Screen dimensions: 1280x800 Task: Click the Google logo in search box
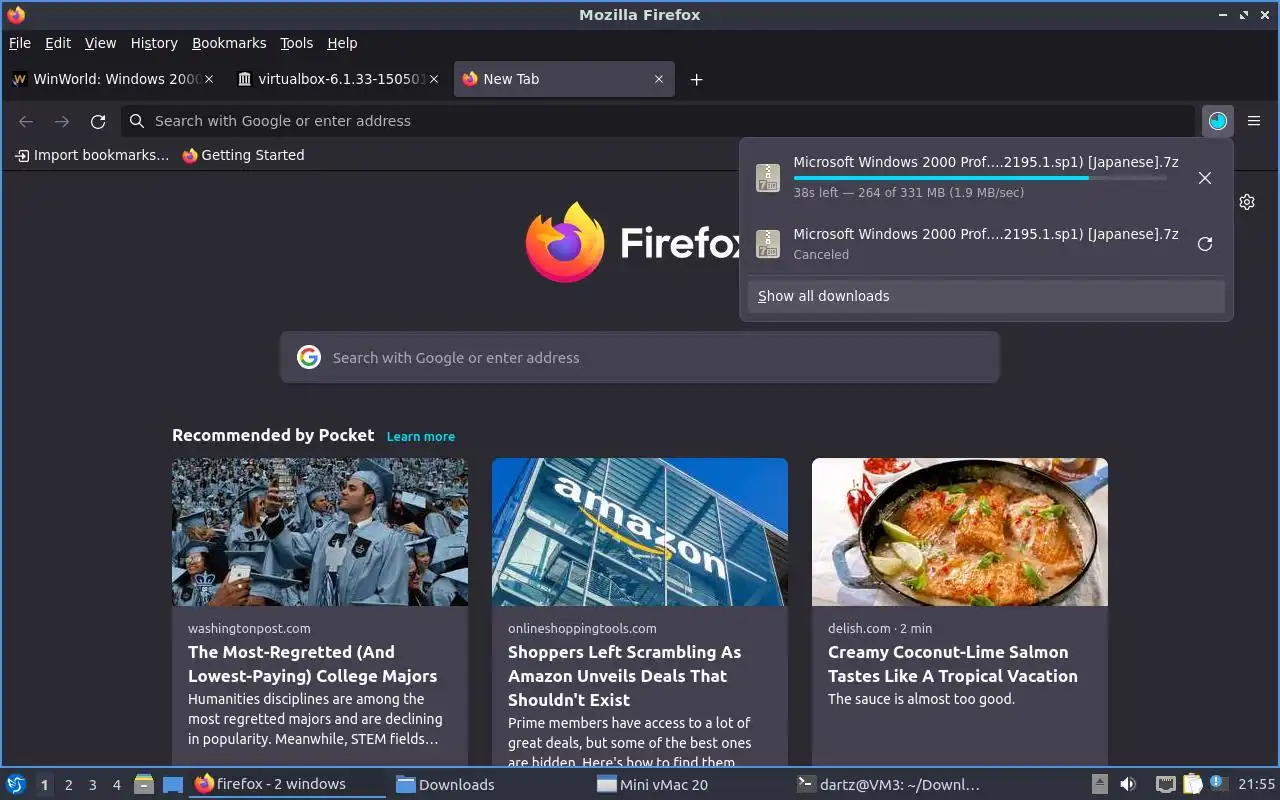click(x=309, y=357)
